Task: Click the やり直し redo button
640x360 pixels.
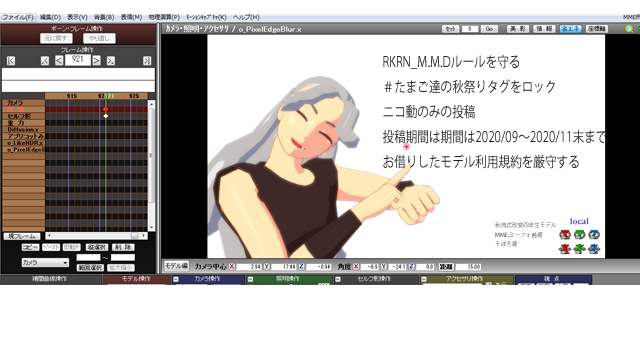Action: tap(99, 38)
